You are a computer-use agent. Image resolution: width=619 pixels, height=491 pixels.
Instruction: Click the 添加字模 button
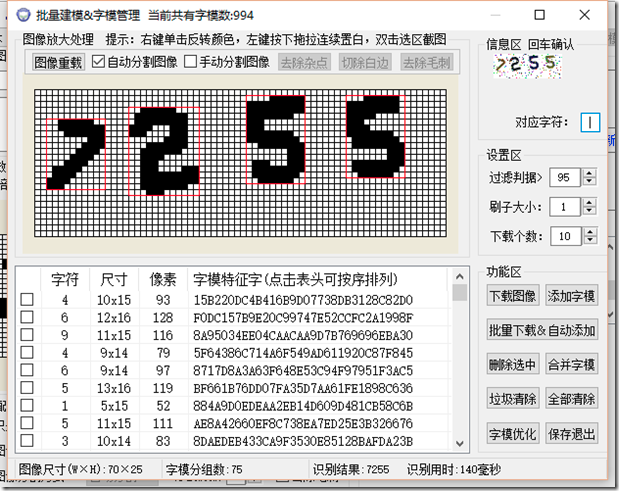tap(572, 296)
